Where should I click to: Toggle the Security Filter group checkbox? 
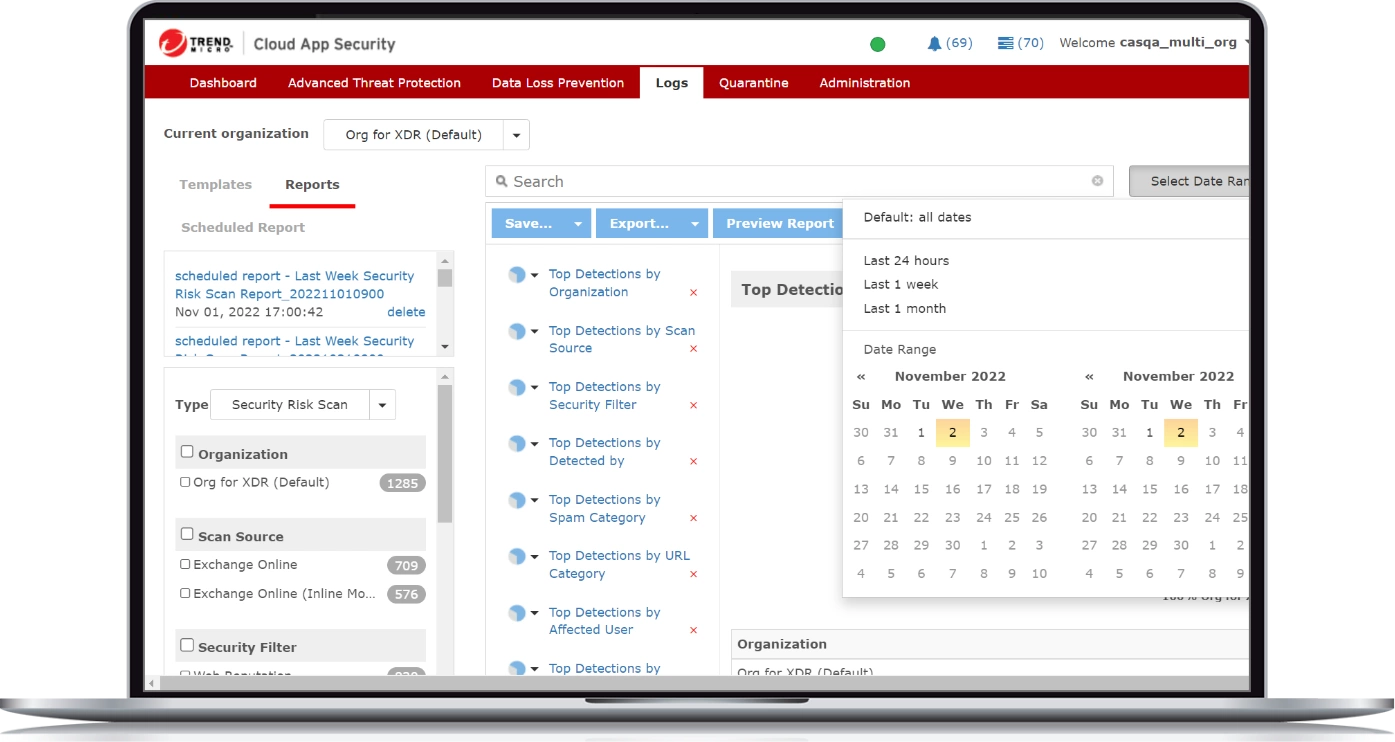point(187,646)
